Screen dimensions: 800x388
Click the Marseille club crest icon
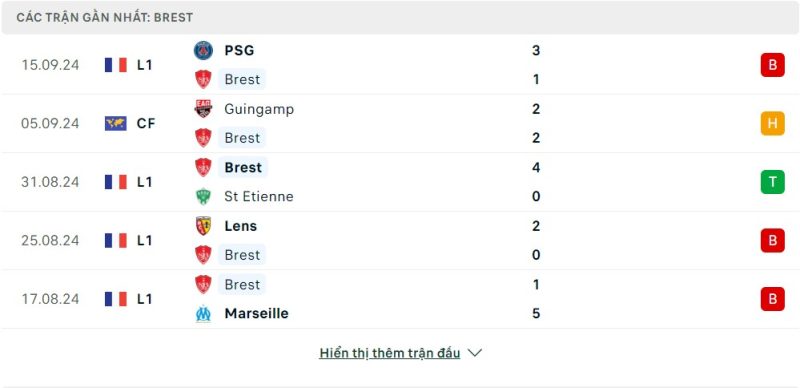tap(203, 313)
